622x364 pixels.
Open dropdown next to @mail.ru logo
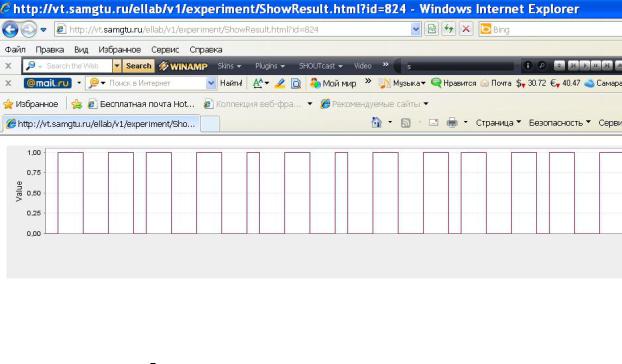coord(79,83)
